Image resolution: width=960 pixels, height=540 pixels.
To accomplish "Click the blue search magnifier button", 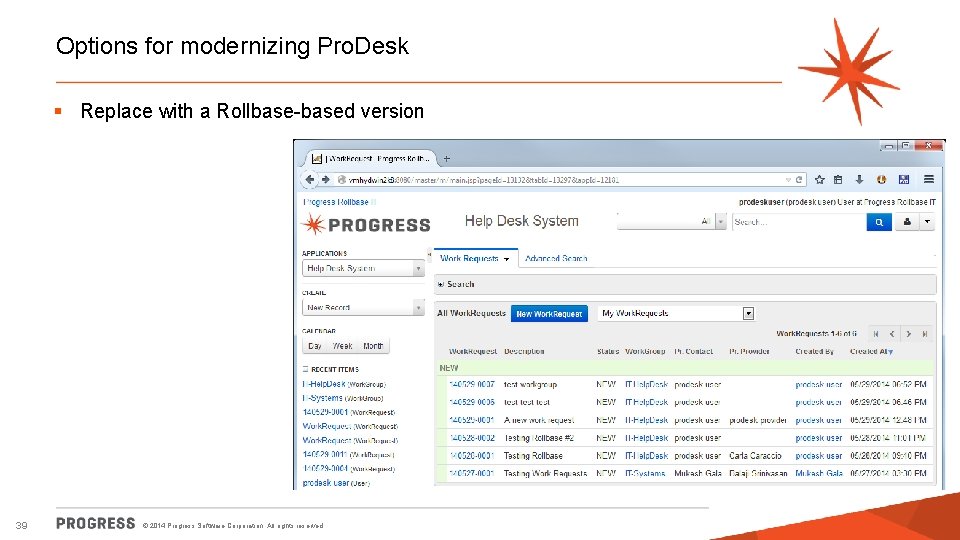I will (879, 222).
